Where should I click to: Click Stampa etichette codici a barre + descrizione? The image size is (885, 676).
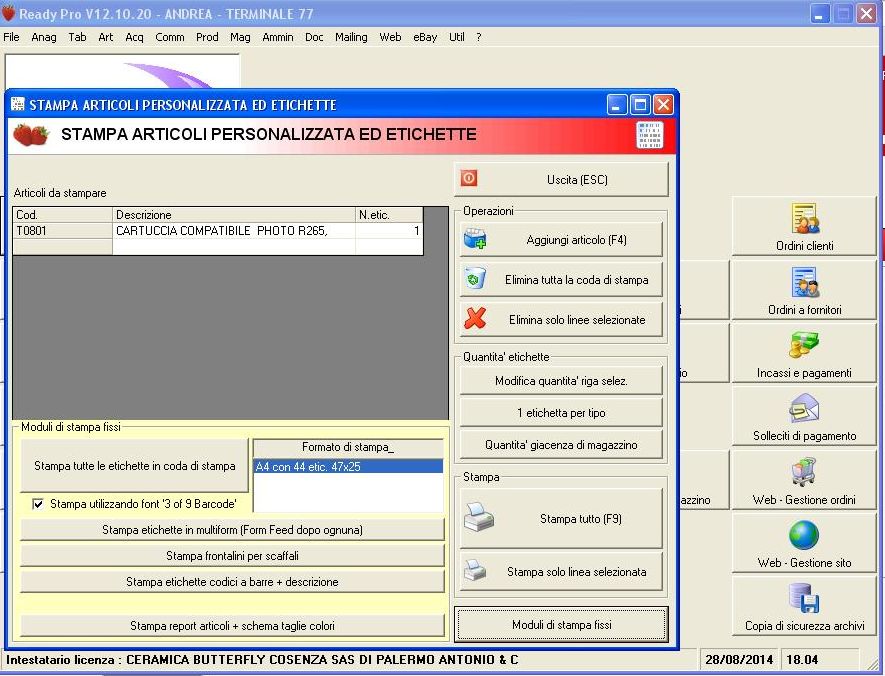[x=232, y=582]
